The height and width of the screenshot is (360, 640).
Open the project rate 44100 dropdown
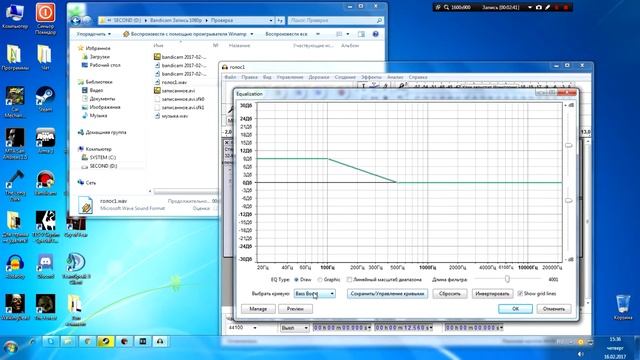(x=255, y=328)
